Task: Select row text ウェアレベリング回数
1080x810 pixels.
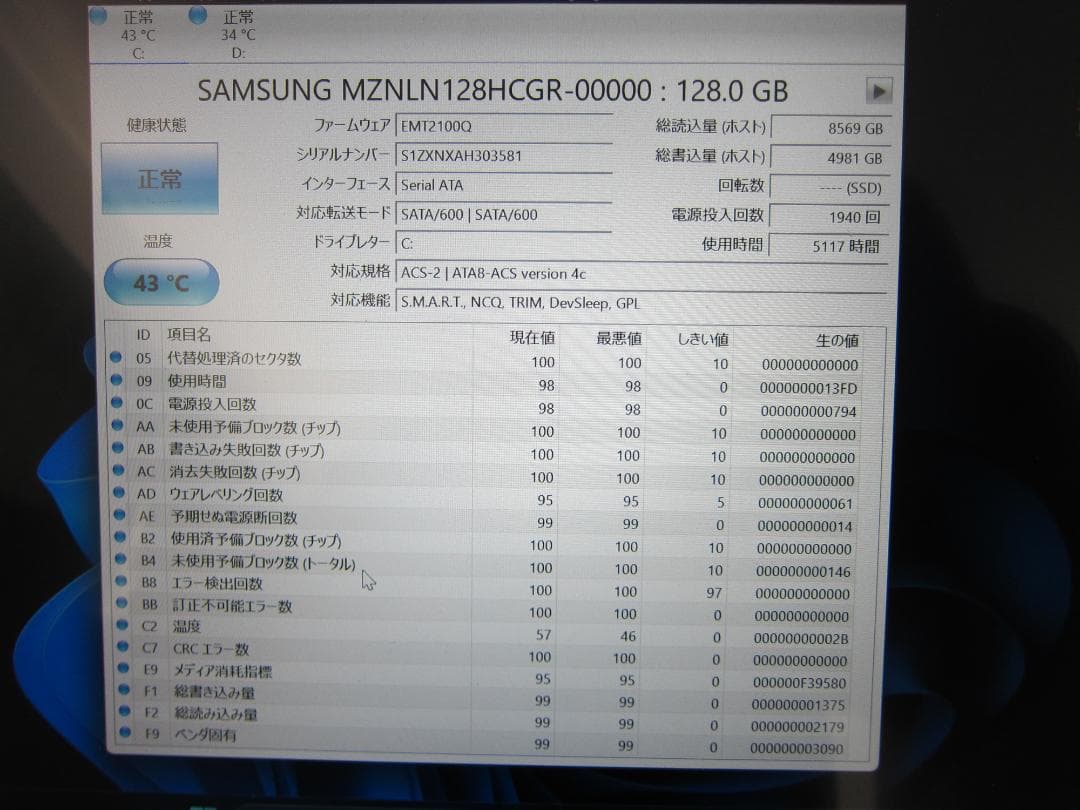Action: [227, 495]
